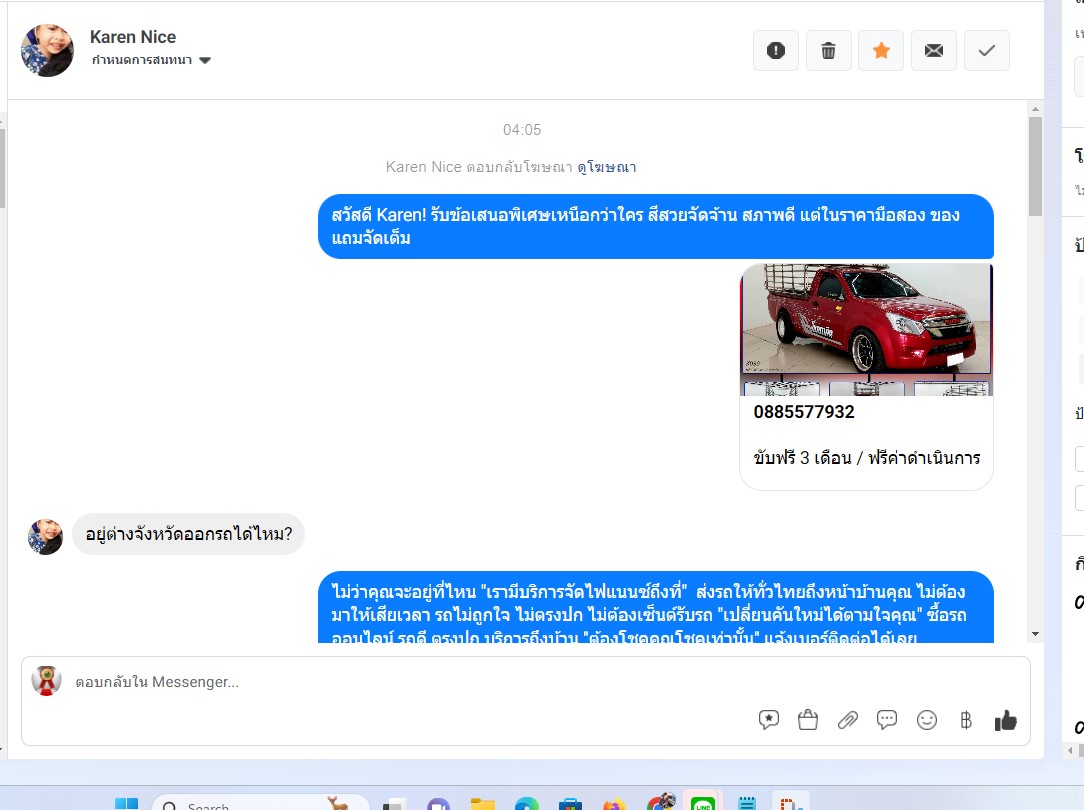Mark conversation as done with the checkmark
This screenshot has height=810, width=1084.
coord(987,50)
